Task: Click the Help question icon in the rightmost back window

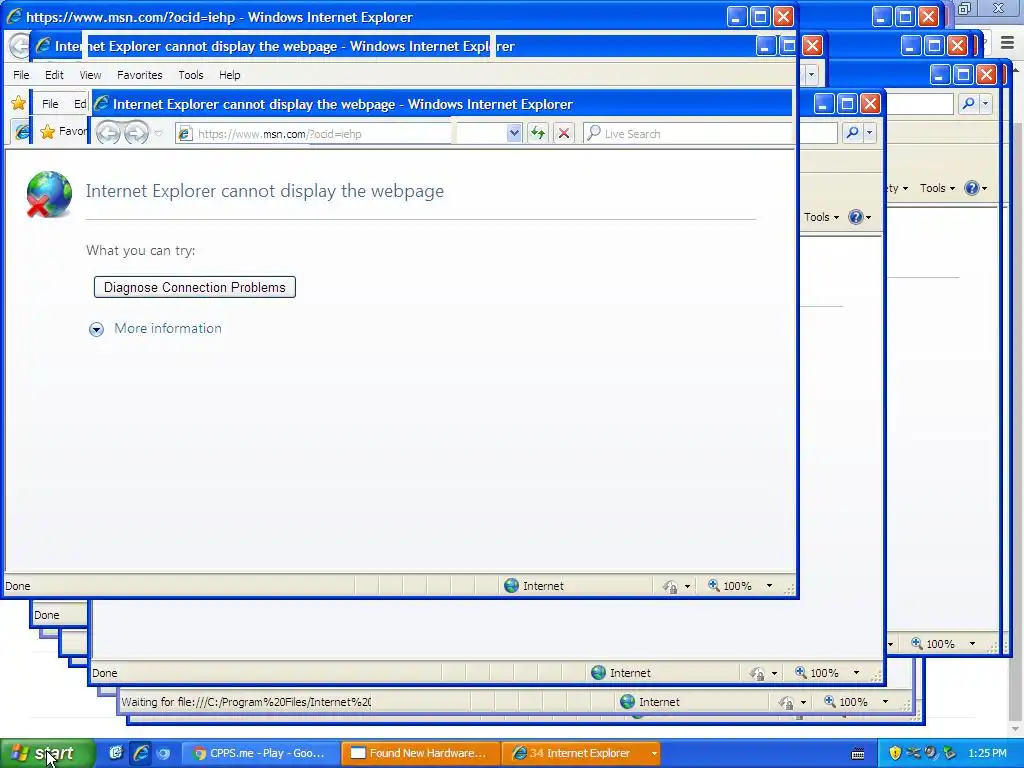Action: click(972, 188)
